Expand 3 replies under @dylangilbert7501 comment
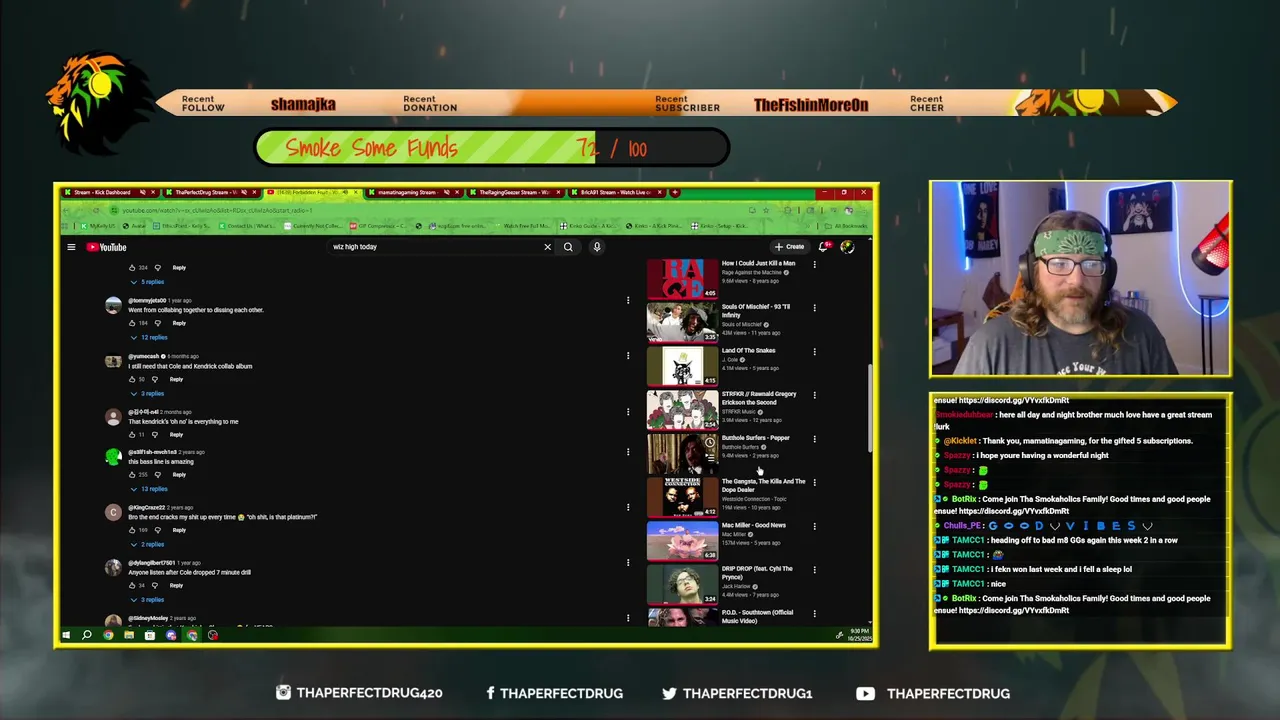The width and height of the screenshot is (1280, 720). (x=148, y=599)
